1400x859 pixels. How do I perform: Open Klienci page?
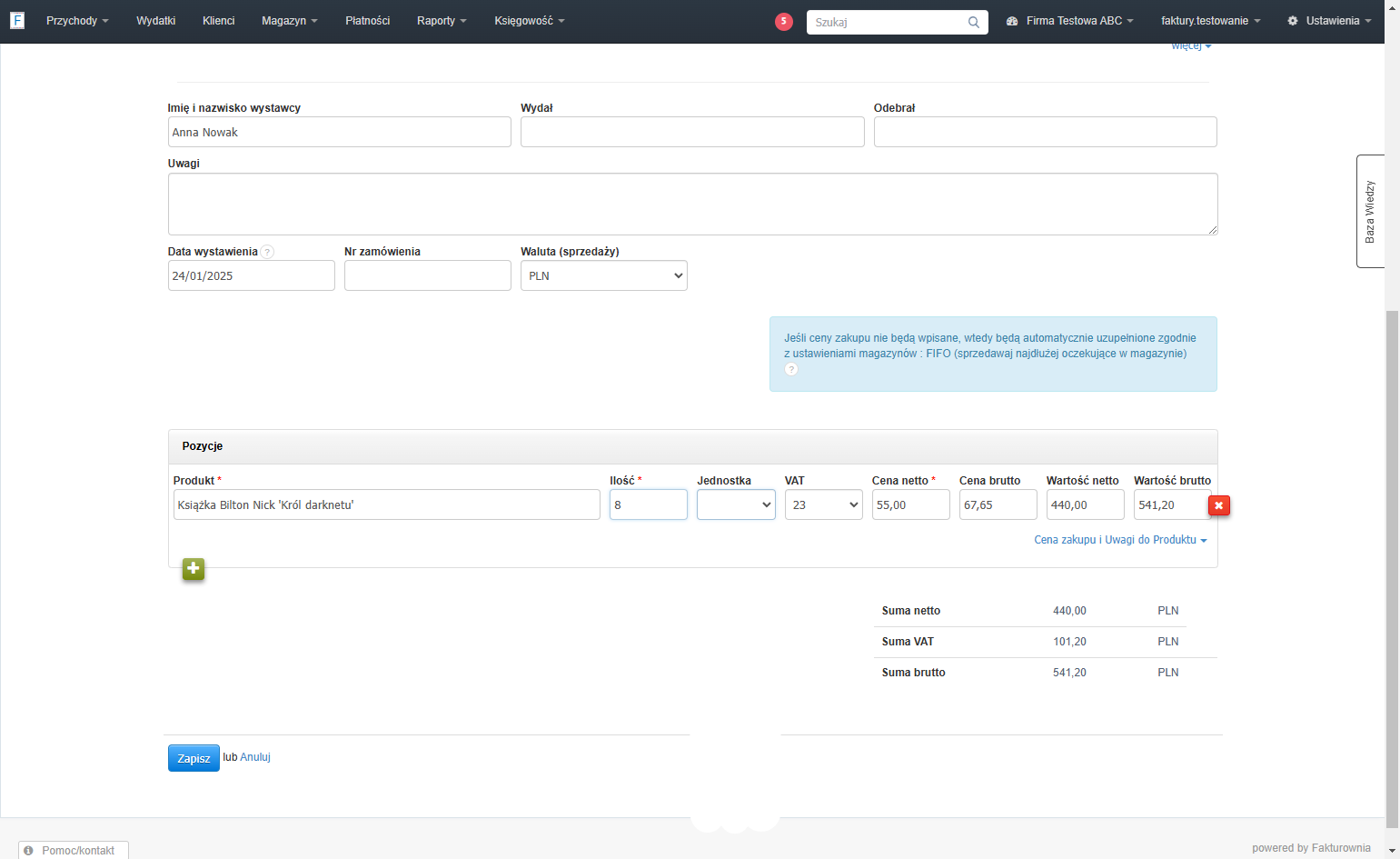[219, 21]
